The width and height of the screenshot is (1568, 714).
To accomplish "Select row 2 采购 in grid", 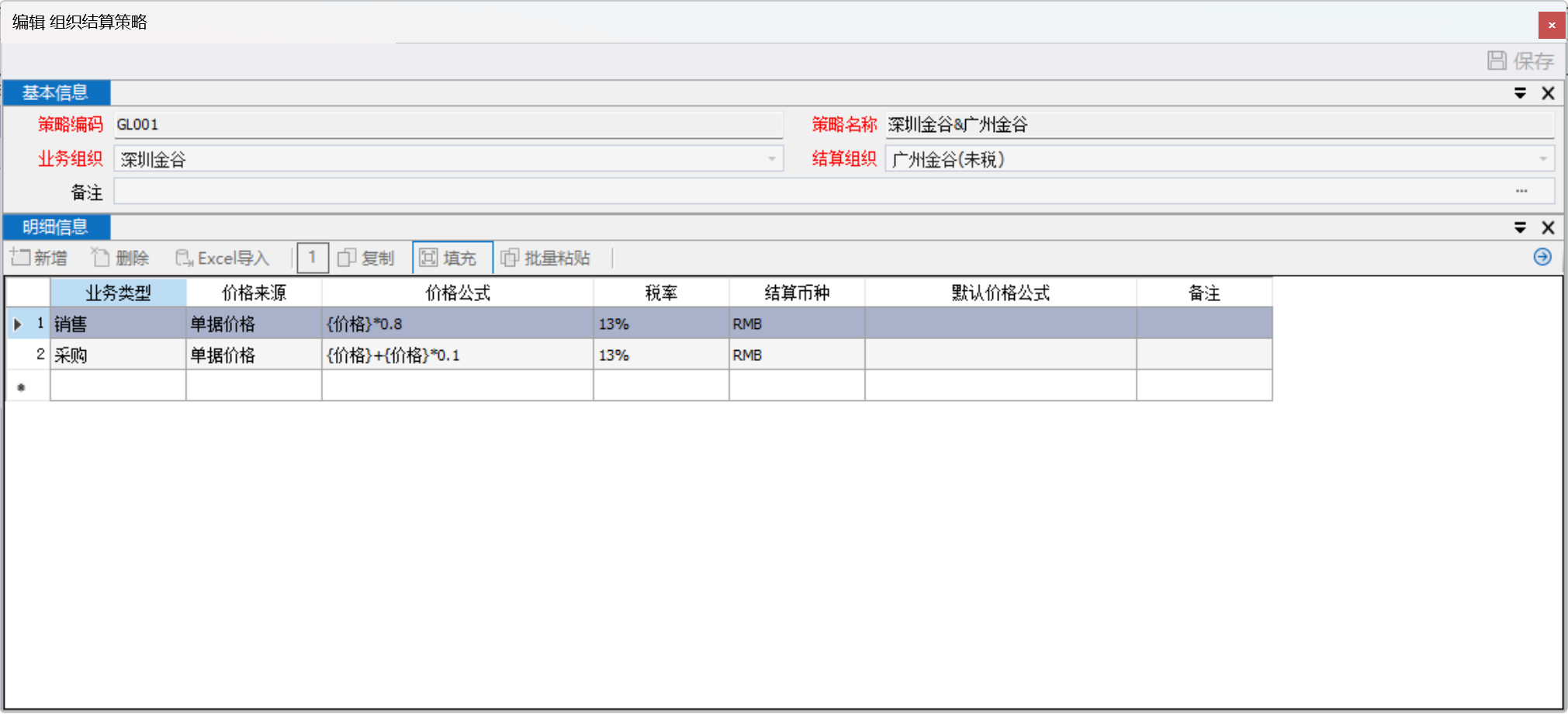I will [116, 355].
